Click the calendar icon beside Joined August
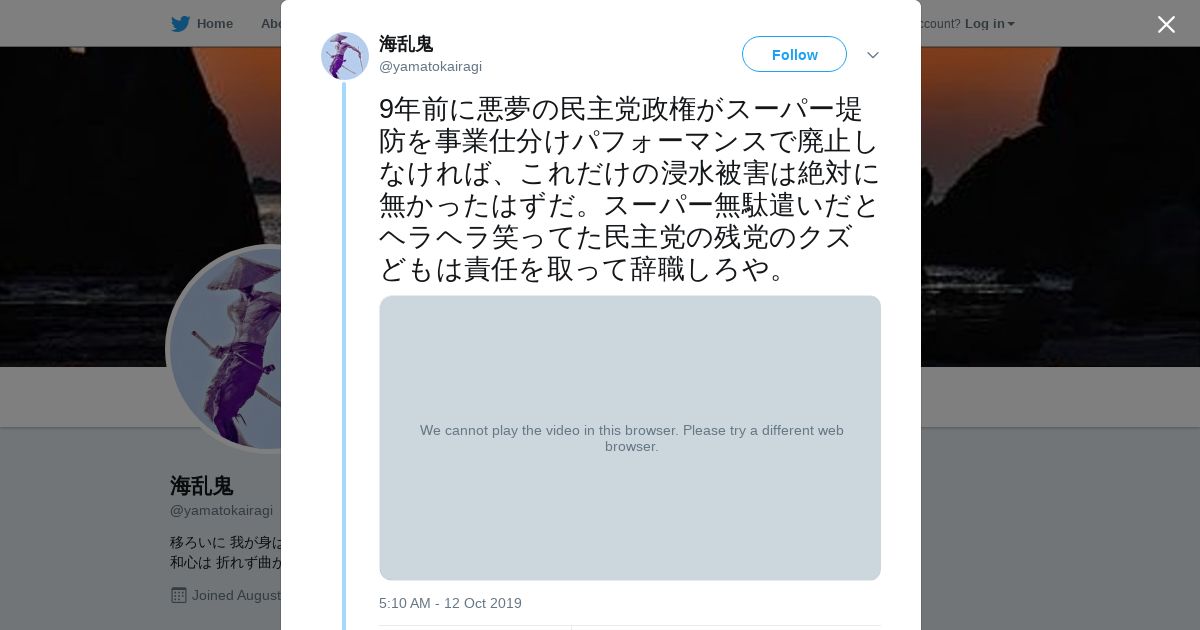This screenshot has height=630, width=1200. [179, 595]
